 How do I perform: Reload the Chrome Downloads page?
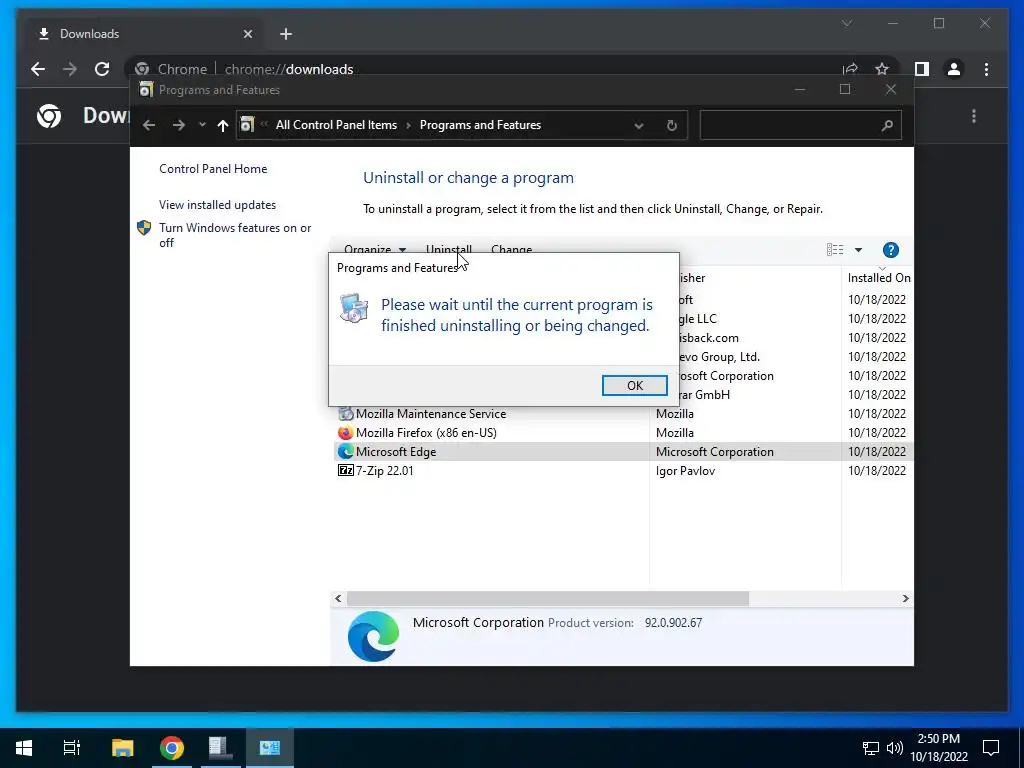(102, 69)
